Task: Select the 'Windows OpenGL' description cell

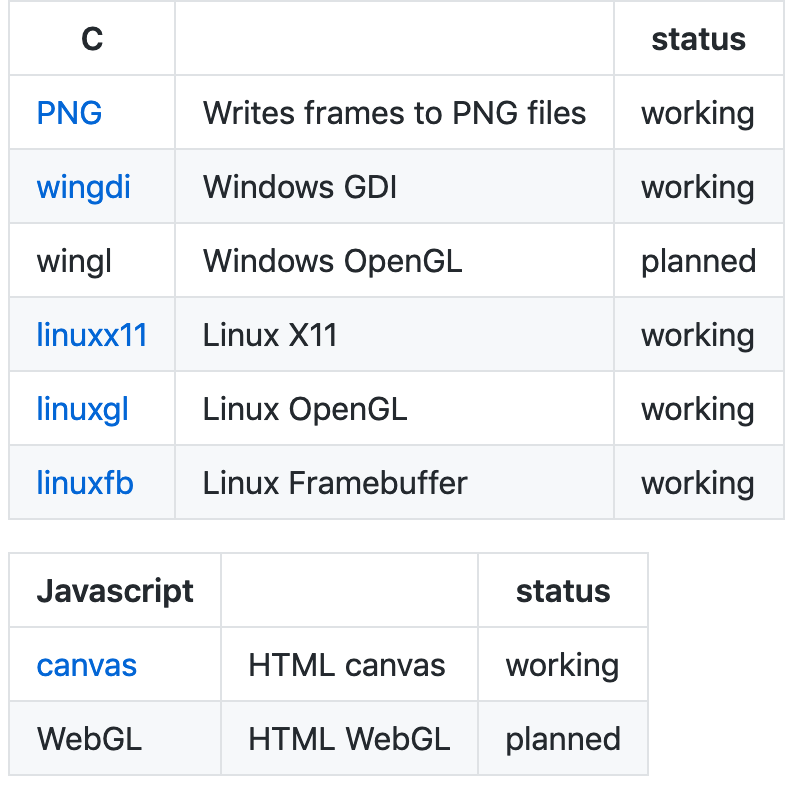Action: (x=394, y=260)
